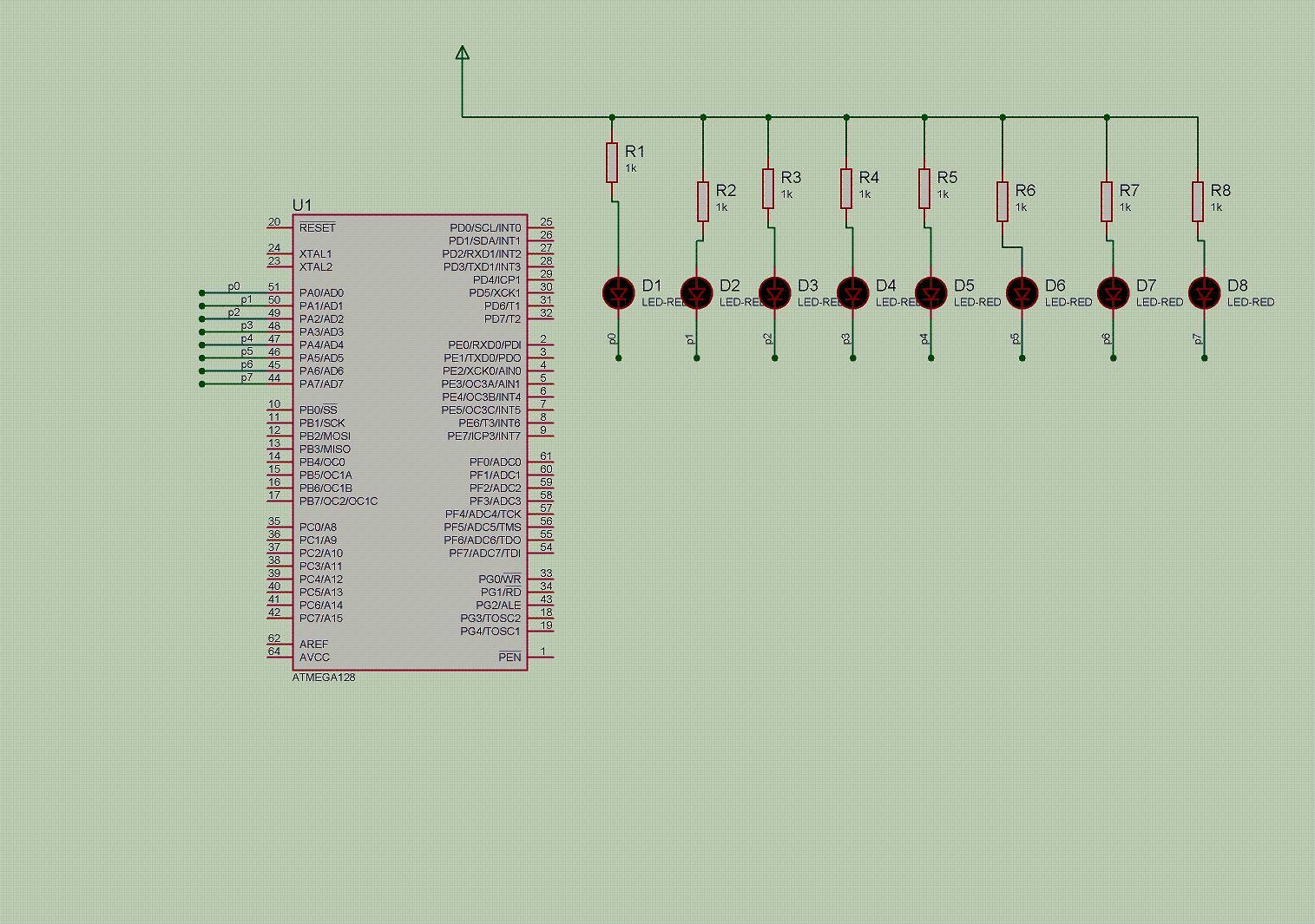Click the D8 reference label
This screenshot has width=1315, height=924.
[1238, 285]
